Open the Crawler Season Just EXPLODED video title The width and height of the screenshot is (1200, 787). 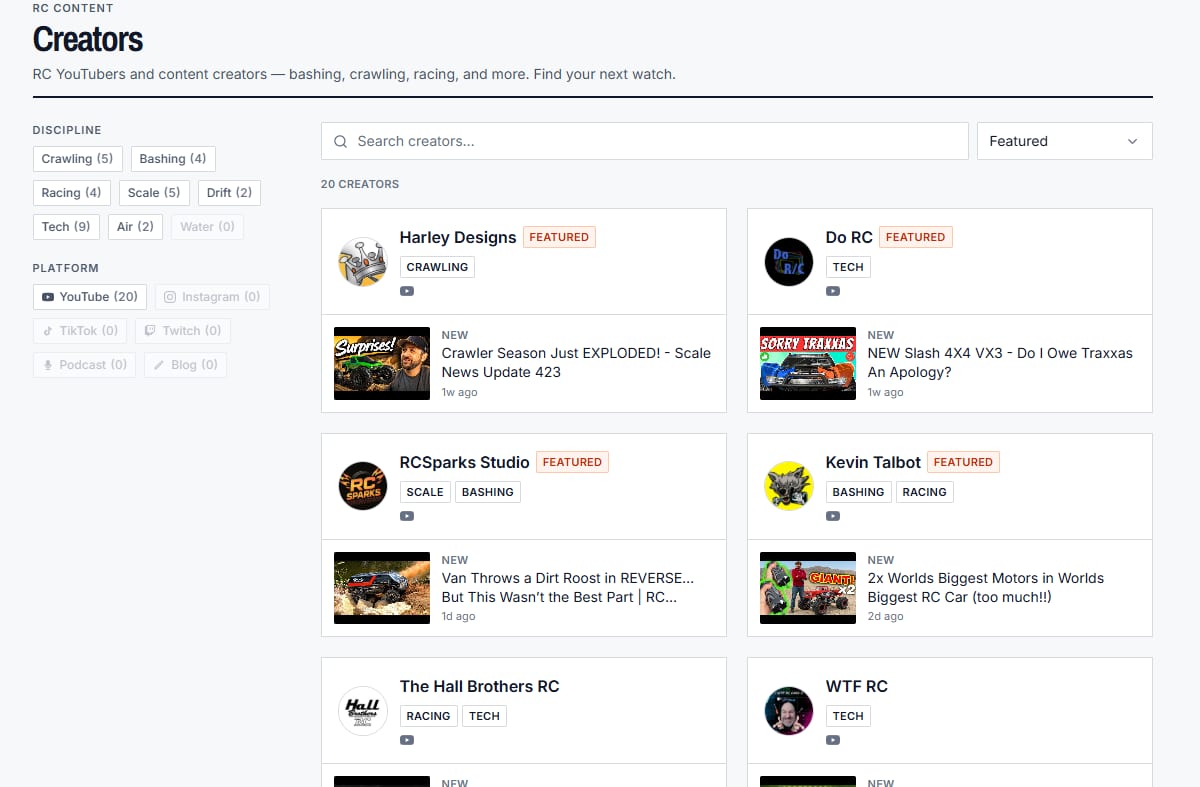[576, 362]
